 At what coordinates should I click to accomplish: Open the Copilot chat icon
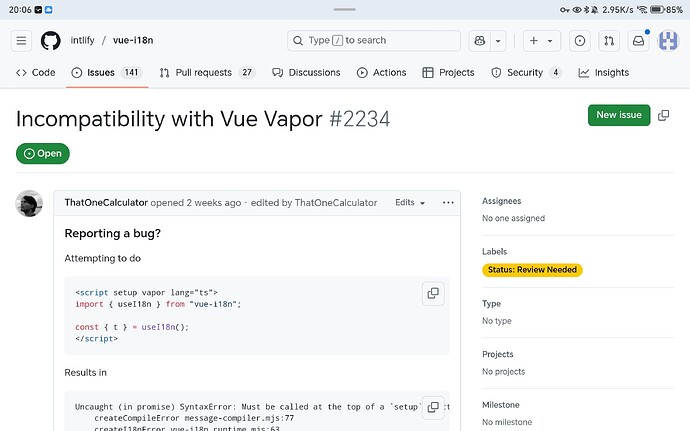[x=480, y=41]
